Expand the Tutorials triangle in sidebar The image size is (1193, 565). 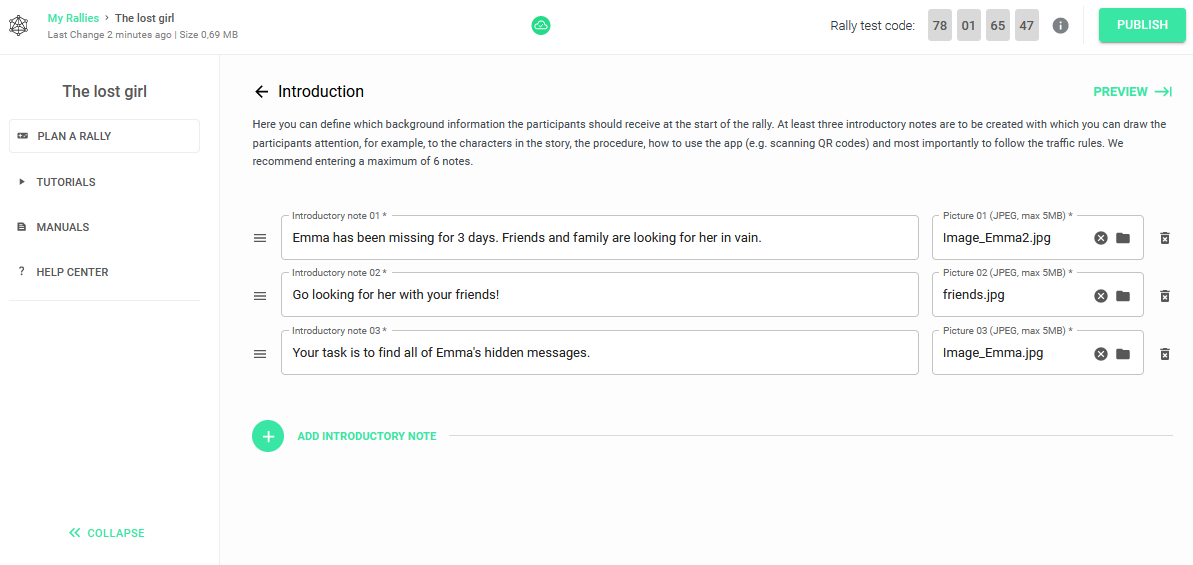coord(21,182)
